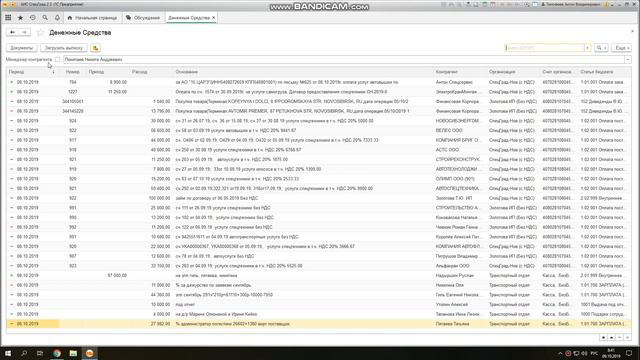640x360 pixels.
Task: Click the contractor cell Альфакран ООО
Action: [460, 266]
